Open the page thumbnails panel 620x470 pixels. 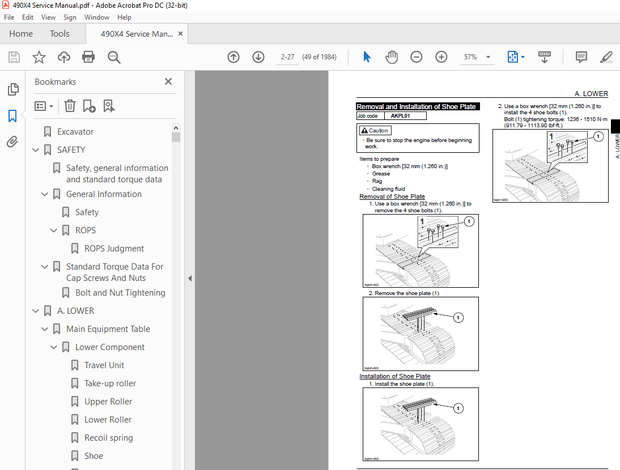[x=13, y=89]
